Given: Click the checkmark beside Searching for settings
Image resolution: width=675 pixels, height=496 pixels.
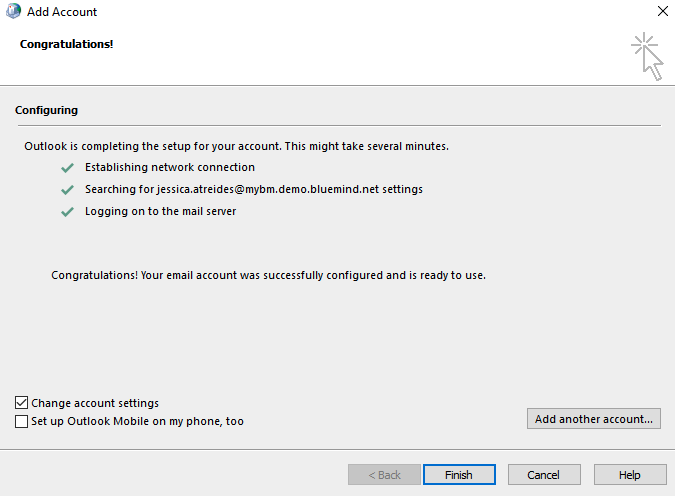Looking at the screenshot, I should [x=67, y=189].
